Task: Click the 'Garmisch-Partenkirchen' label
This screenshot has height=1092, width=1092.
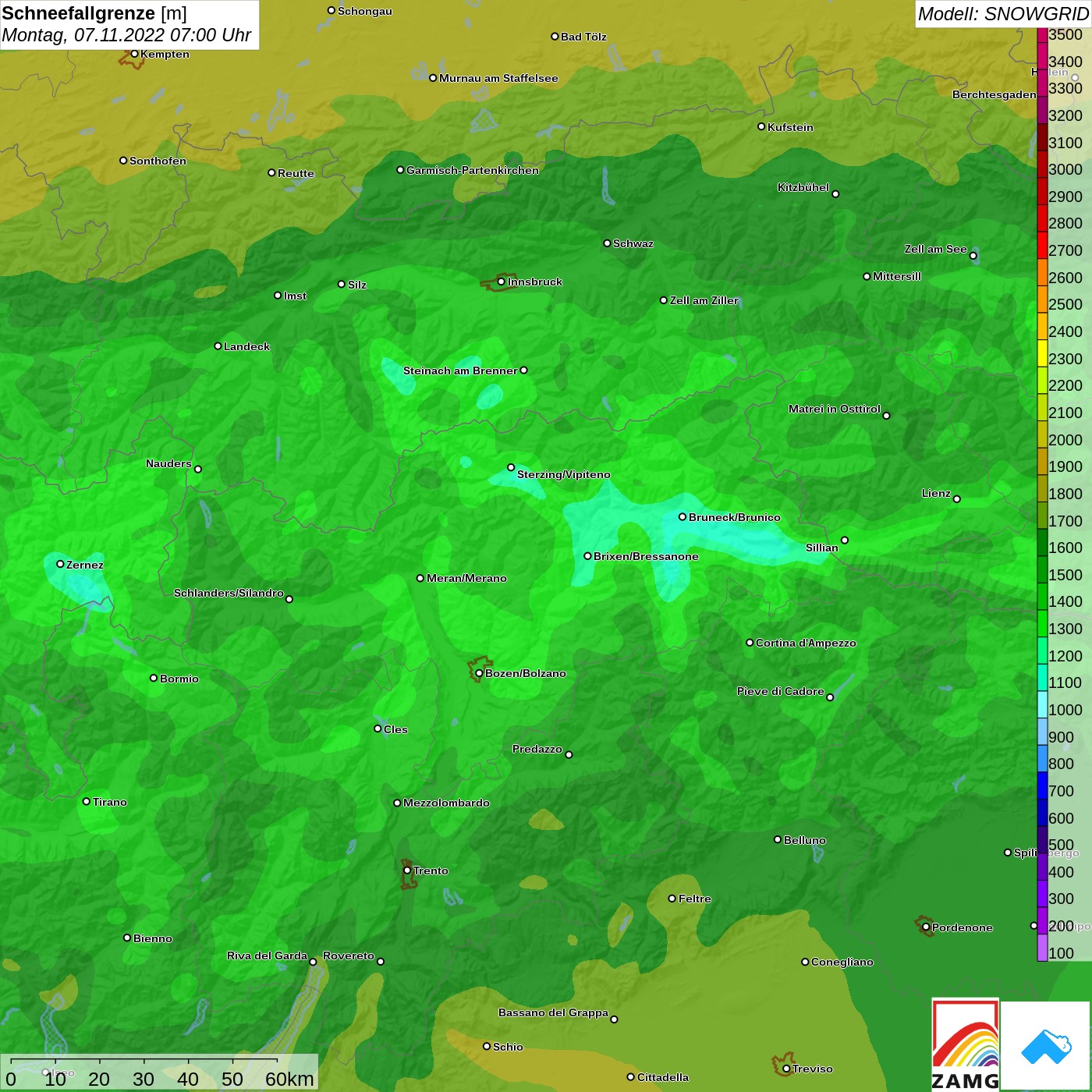Action: (x=473, y=170)
